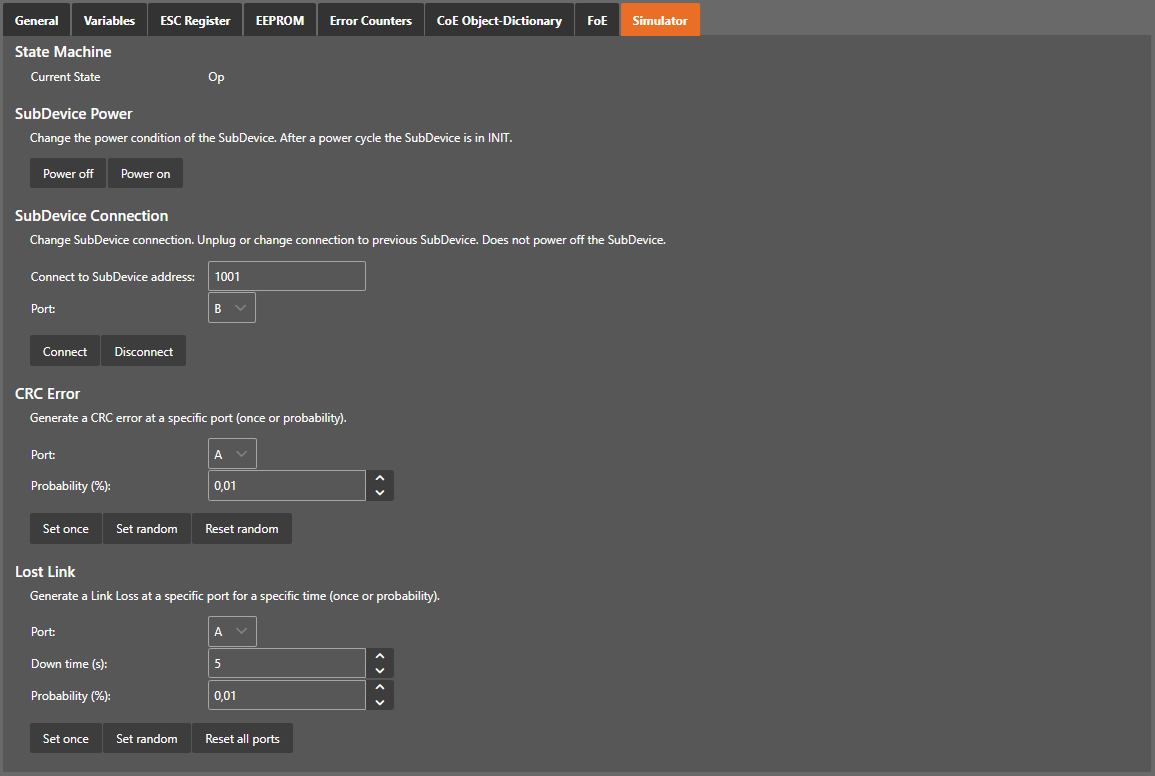Click Set once under CRC Error
This screenshot has width=1155, height=776.
click(x=66, y=528)
